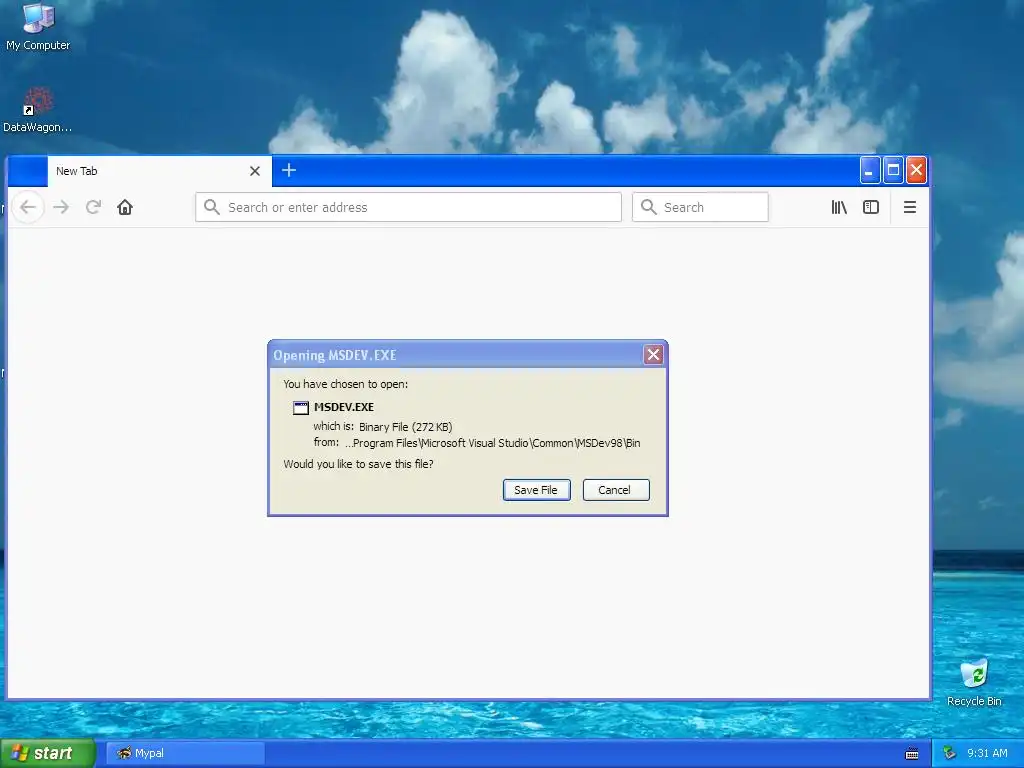Click the Search box in toolbar

[700, 208]
